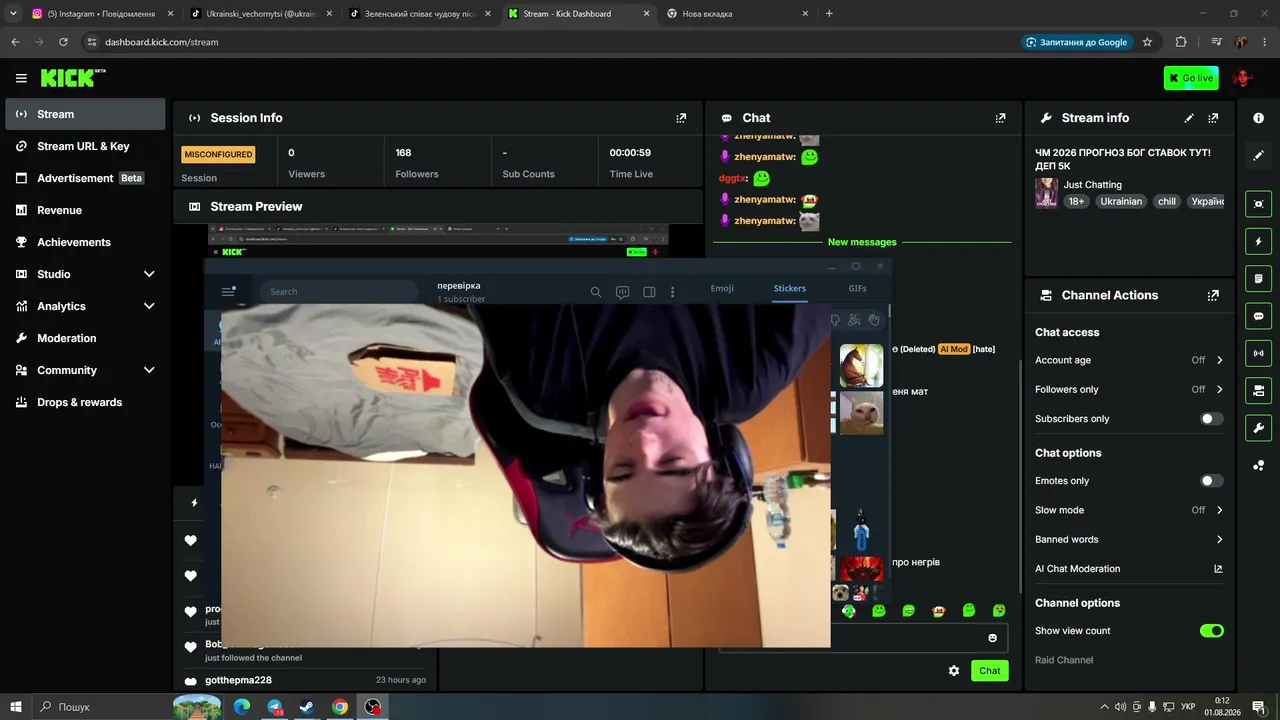Click the pencil edit icon in the right rail
This screenshot has width=1280, height=720.
[1258, 155]
